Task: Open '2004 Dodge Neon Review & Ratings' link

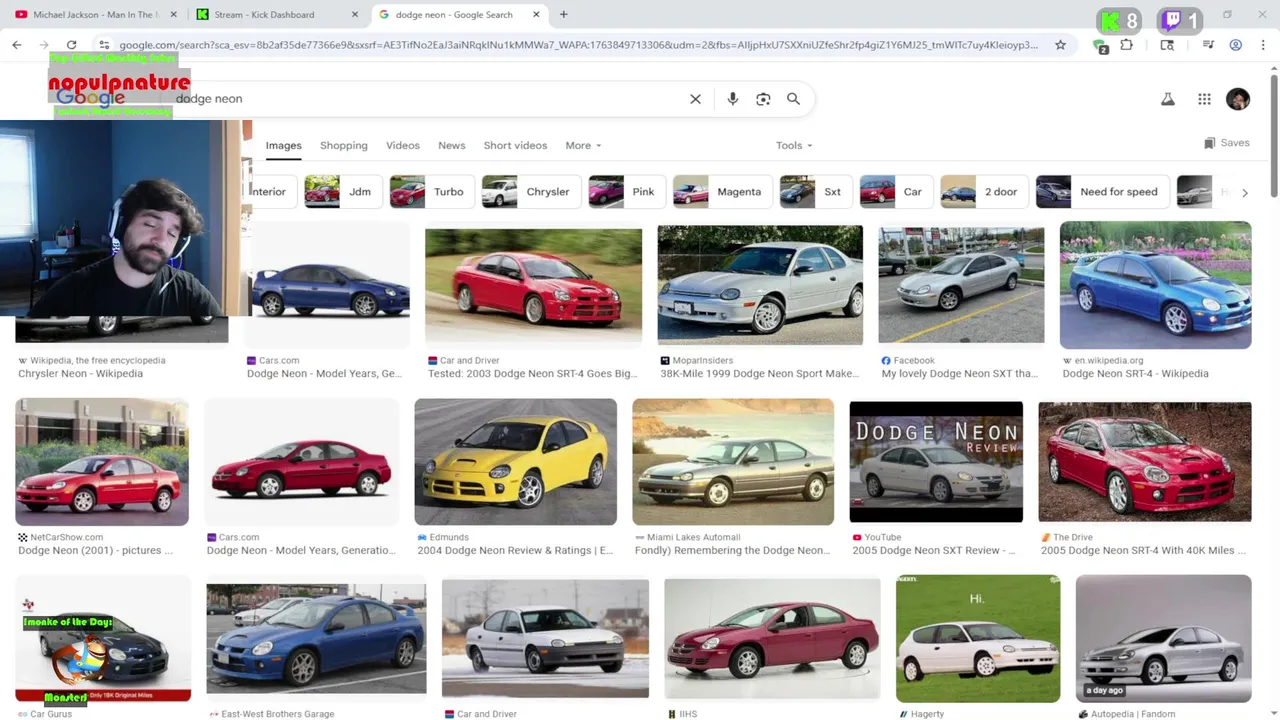Action: (515, 551)
